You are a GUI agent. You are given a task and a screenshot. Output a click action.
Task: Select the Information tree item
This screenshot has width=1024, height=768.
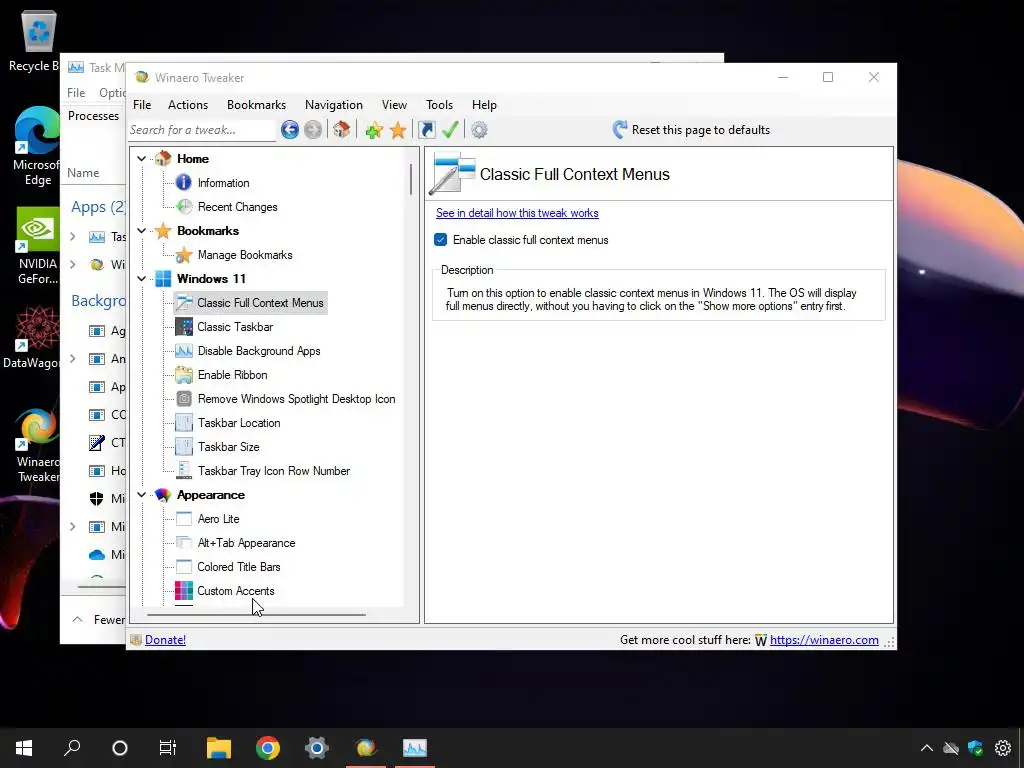(x=223, y=183)
